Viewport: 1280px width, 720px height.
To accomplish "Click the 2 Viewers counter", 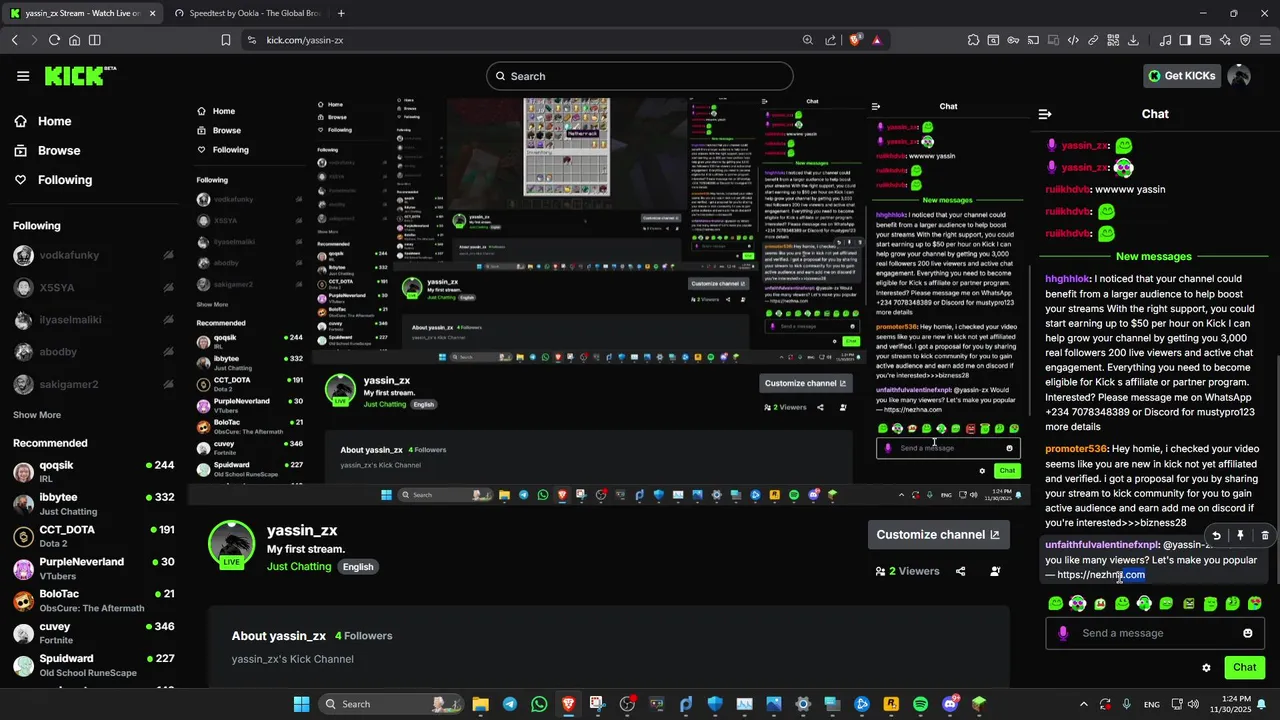I will click(x=907, y=572).
